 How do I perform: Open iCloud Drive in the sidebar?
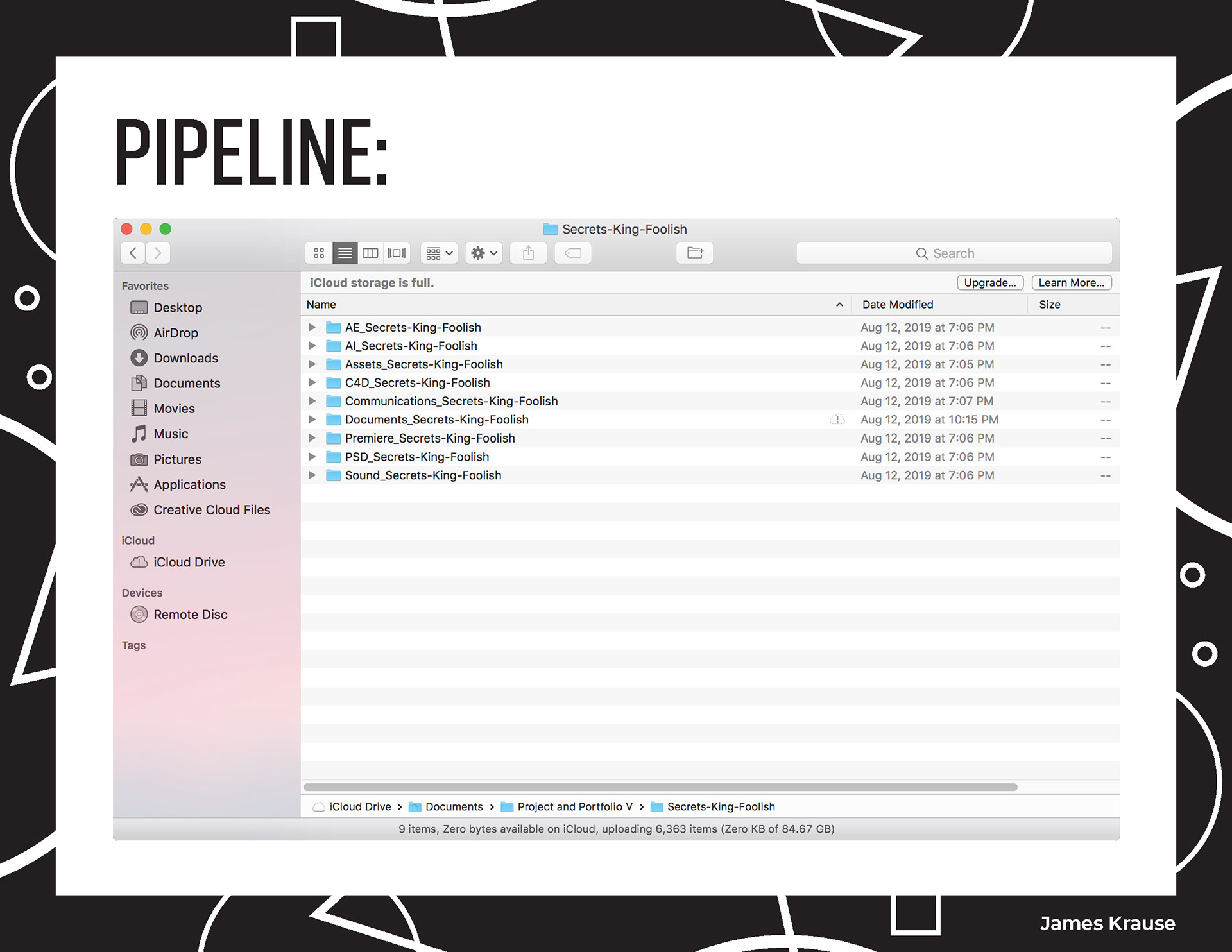tap(189, 562)
